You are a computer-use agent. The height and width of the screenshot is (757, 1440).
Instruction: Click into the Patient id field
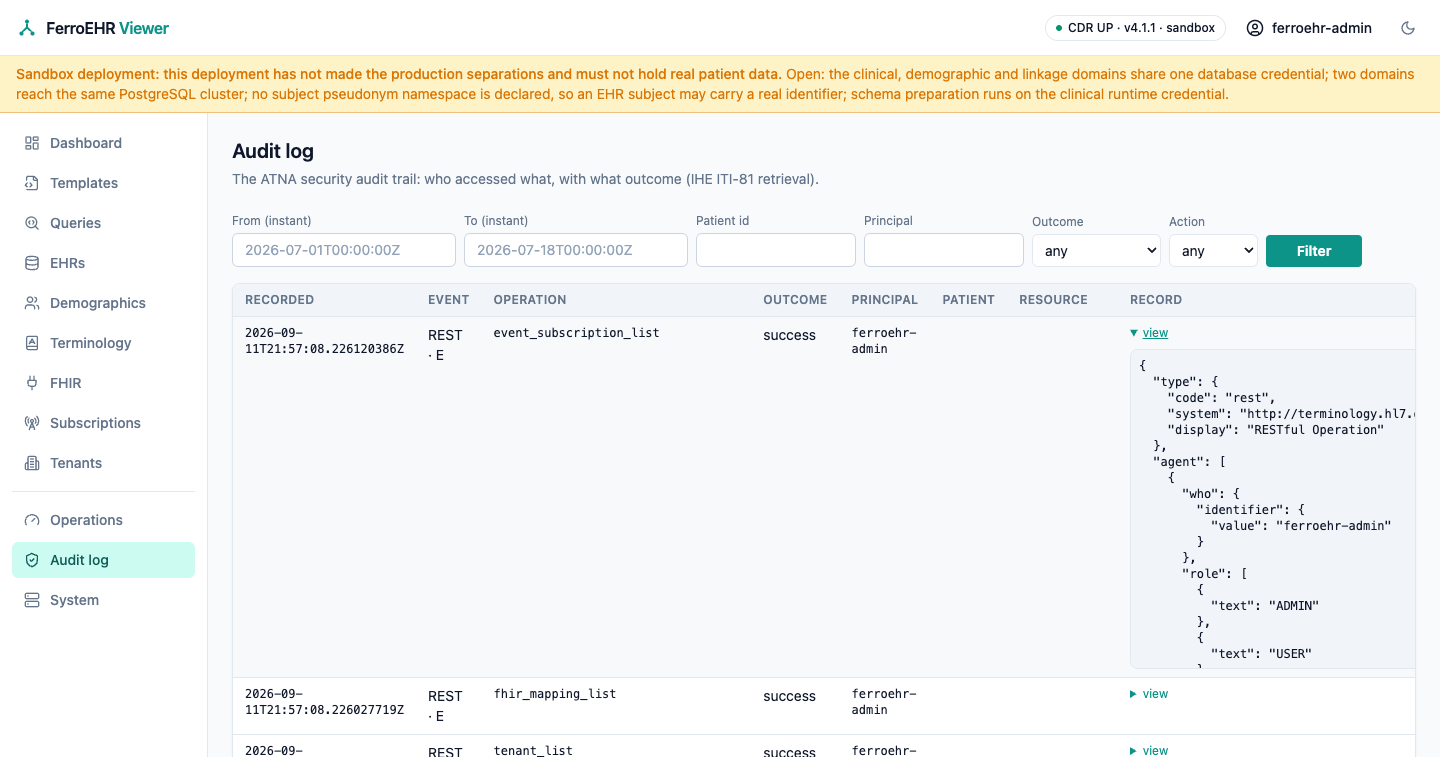[776, 250]
